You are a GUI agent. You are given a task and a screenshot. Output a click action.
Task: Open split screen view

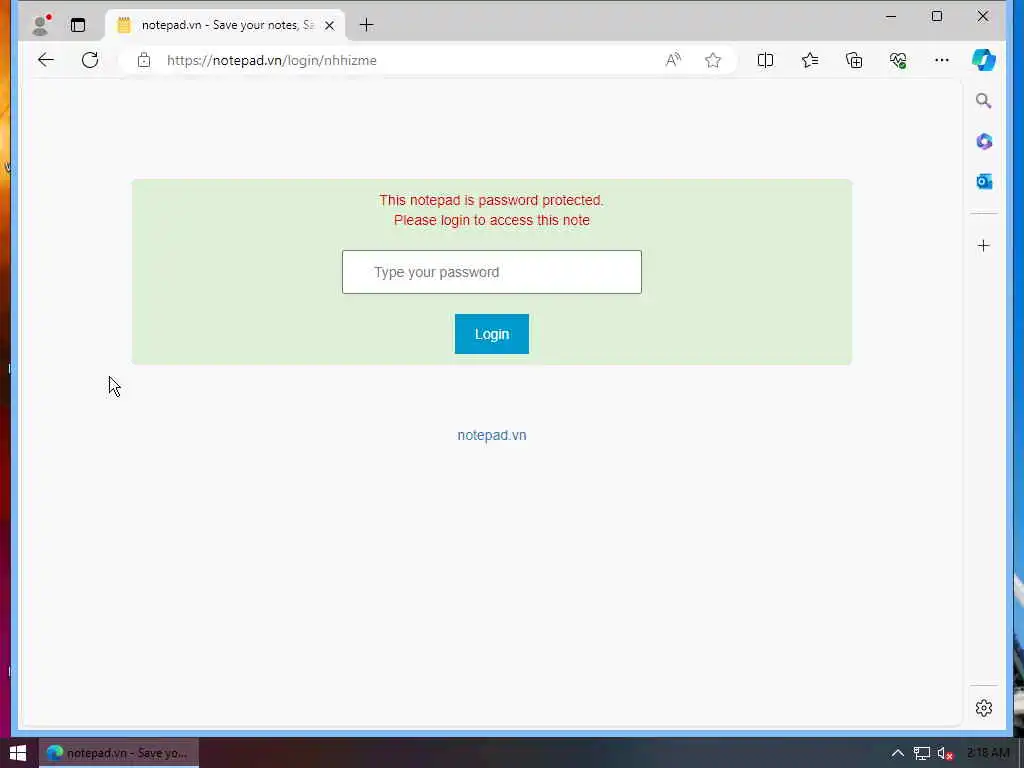(x=765, y=60)
